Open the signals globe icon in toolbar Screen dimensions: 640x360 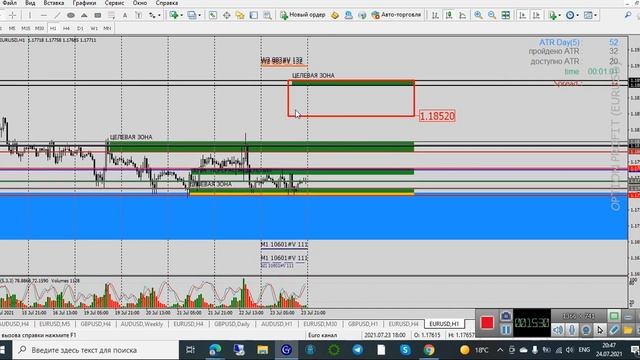362,15
